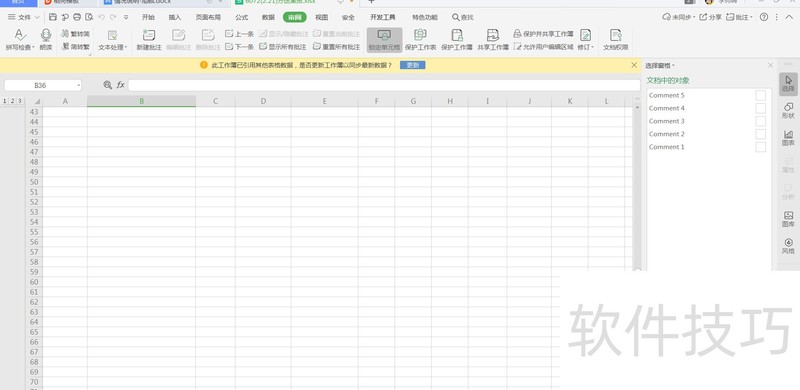The image size is (800, 390).
Task: Start the 朗读 read-aloud microphone tool
Action: pyautogui.click(x=46, y=40)
